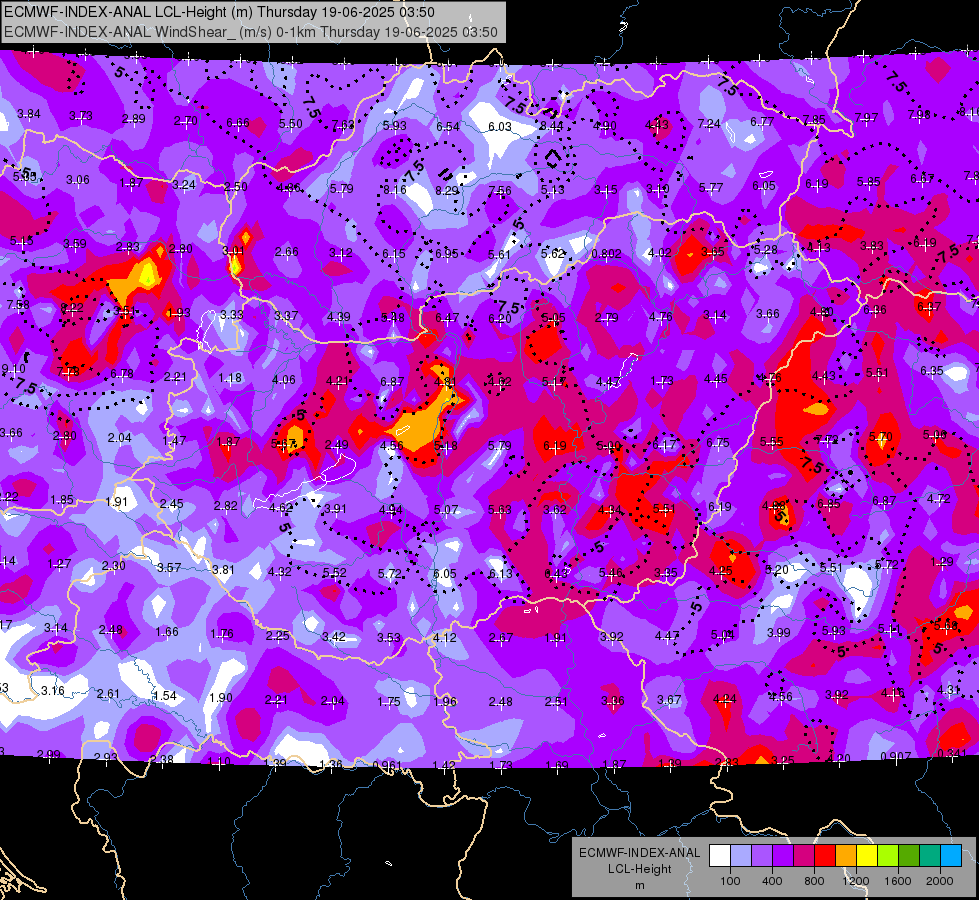Click the wind shear value '3.67'
The width and height of the screenshot is (979, 900).
point(669,700)
